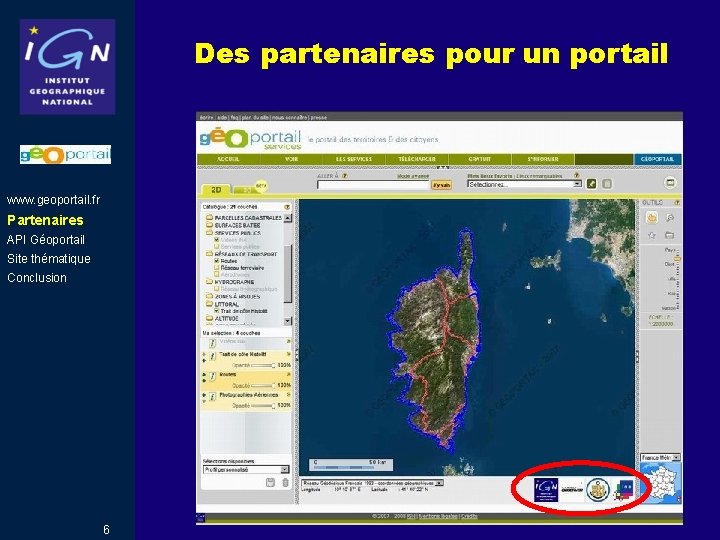Click Site thématique in slide sidebar
Viewport: 720px width, 540px height.
49,259
